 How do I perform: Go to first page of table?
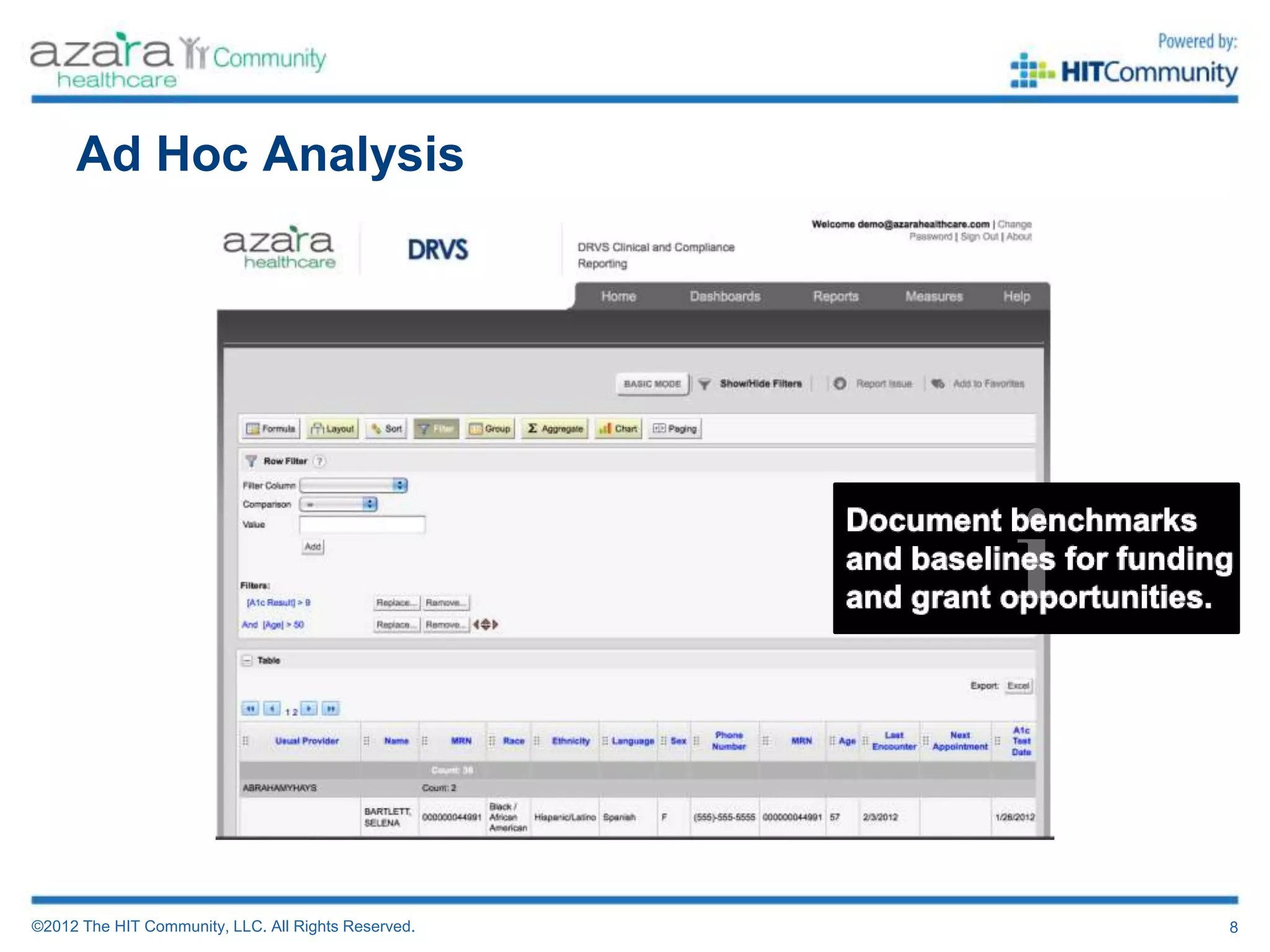tap(250, 708)
